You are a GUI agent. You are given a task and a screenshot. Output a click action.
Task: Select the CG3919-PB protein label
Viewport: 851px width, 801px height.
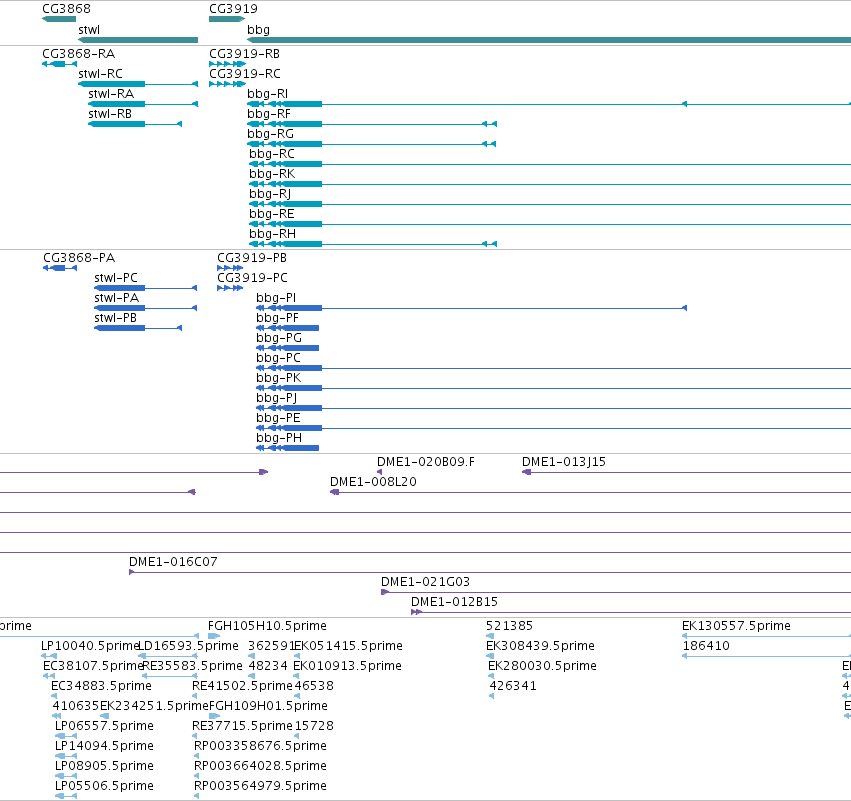point(252,258)
